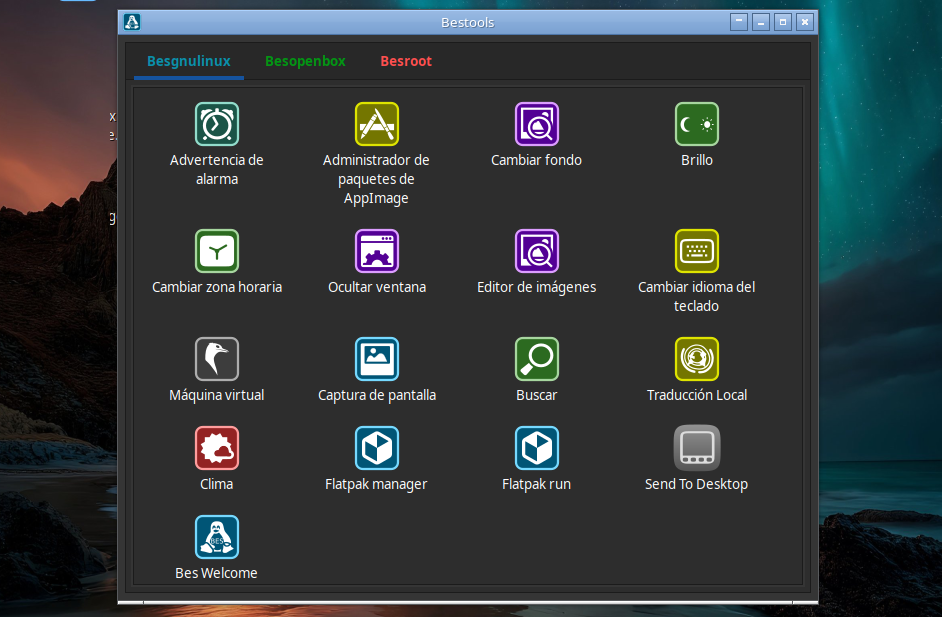Screen dimensions: 942x617
Task: Click the Bestools title bar app icon
Action: tap(132, 22)
